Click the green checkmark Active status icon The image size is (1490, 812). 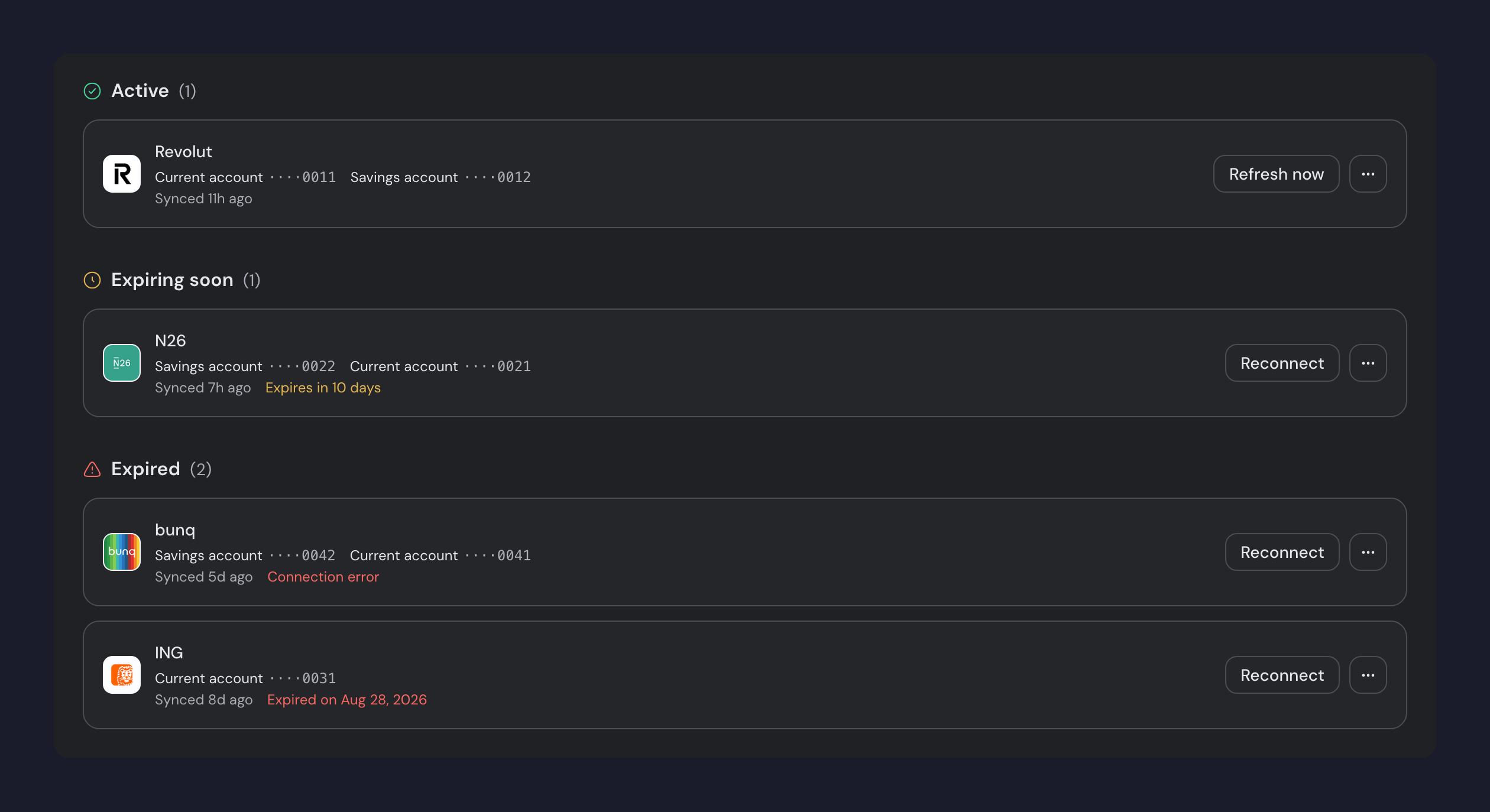tap(92, 91)
